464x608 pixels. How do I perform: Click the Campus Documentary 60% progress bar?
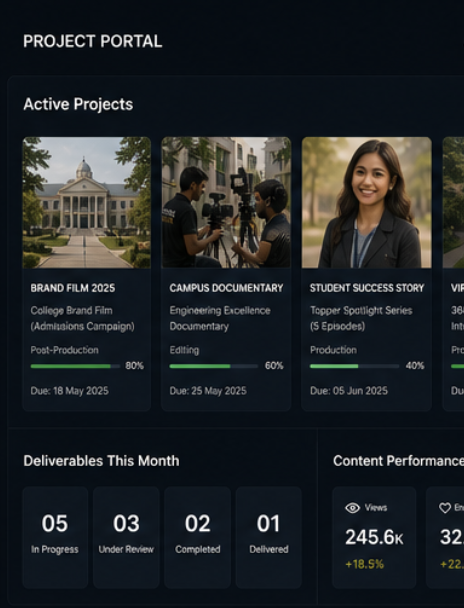(x=214, y=366)
